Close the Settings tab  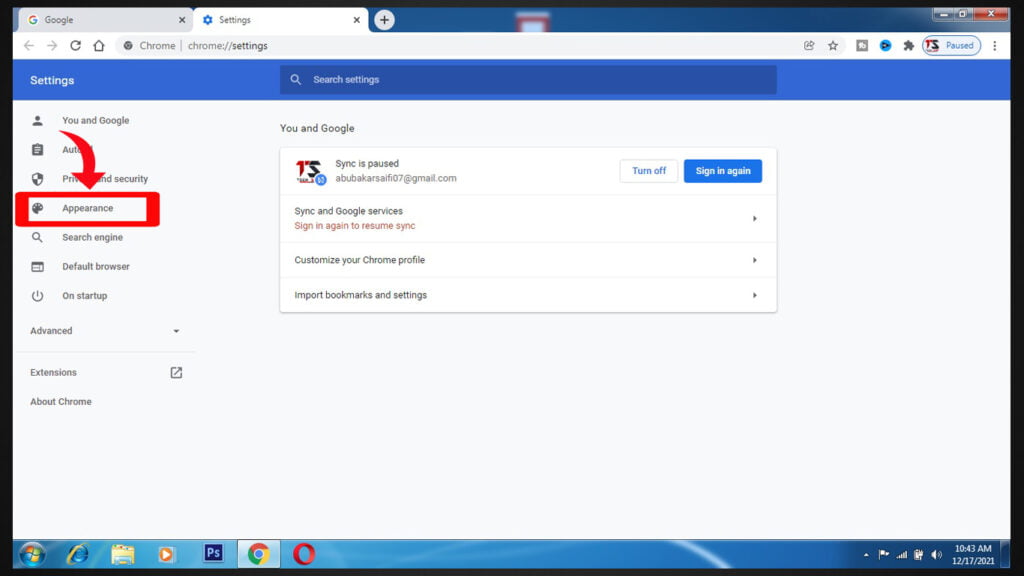357,20
